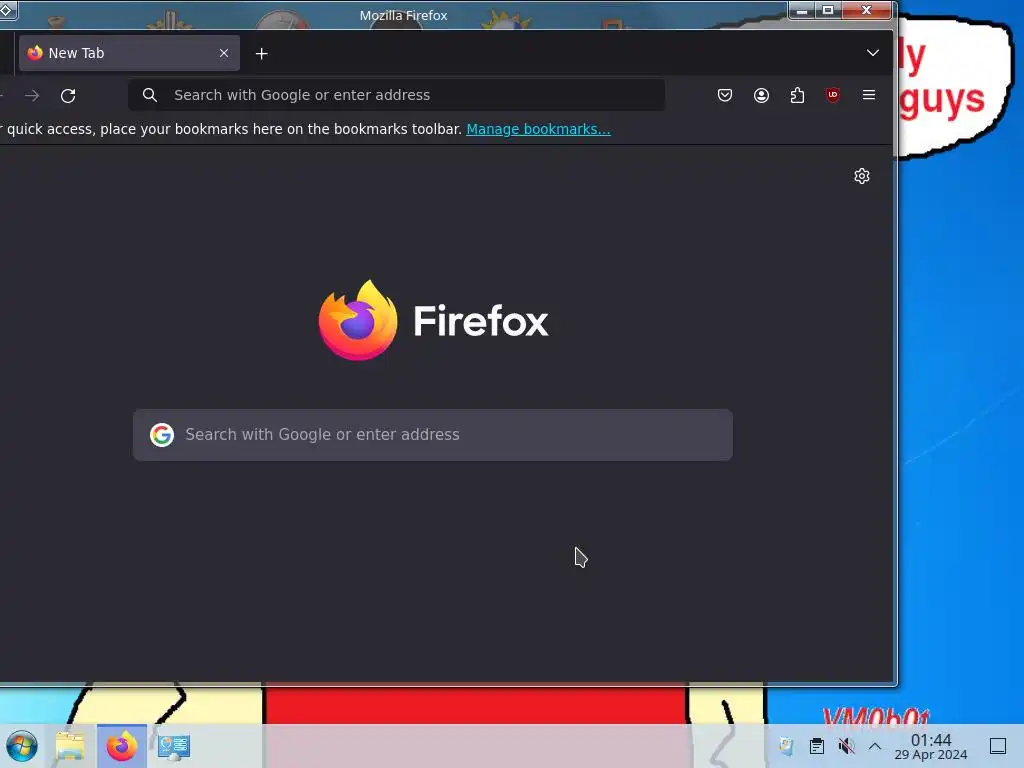Open the window menu icon in title bar

pyautogui.click(x=6, y=10)
